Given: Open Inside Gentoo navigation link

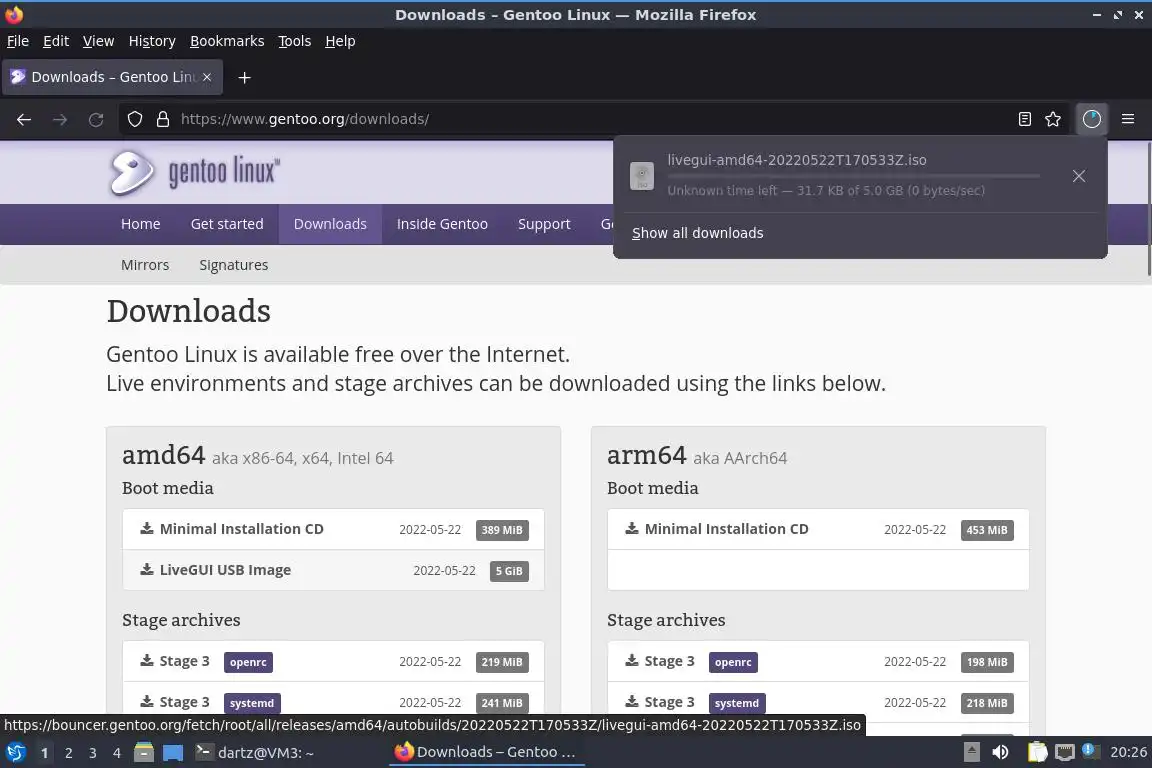Looking at the screenshot, I should point(442,224).
